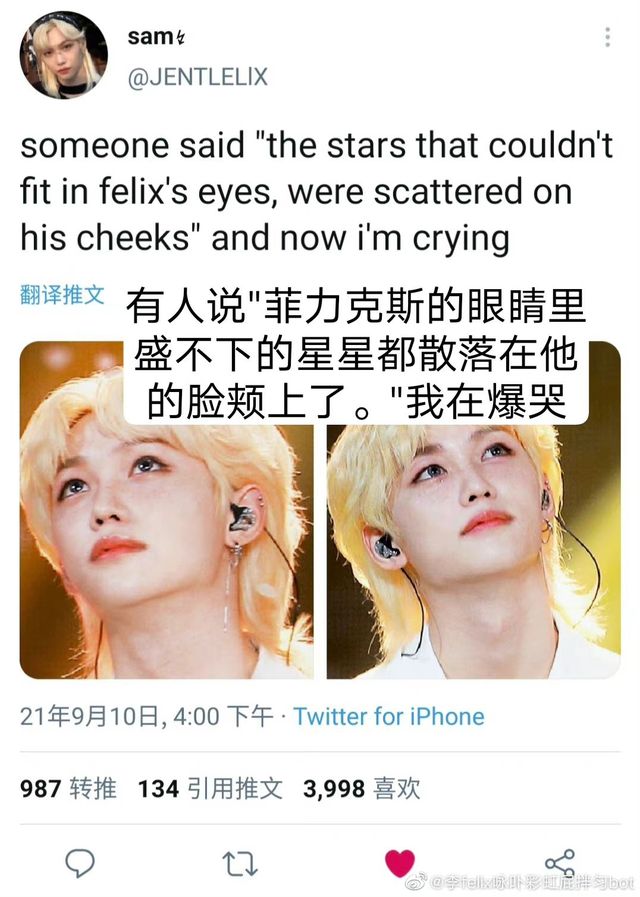Tap the reply speech bubble icon

(x=80, y=863)
